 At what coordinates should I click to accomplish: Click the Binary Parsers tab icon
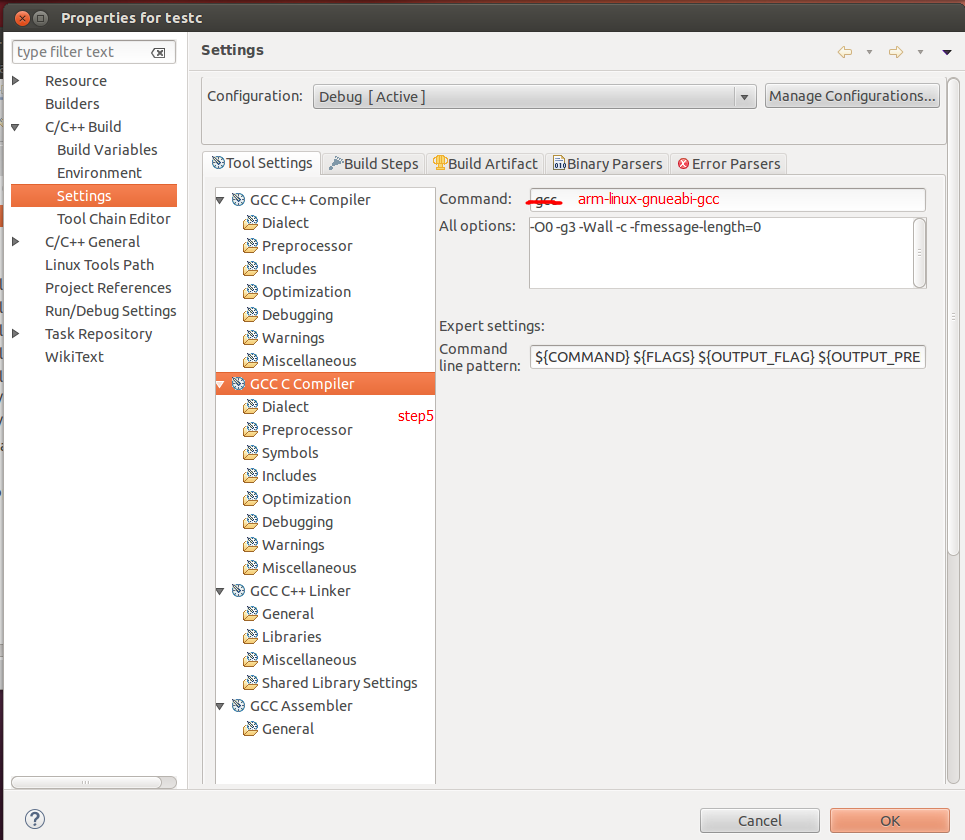559,163
